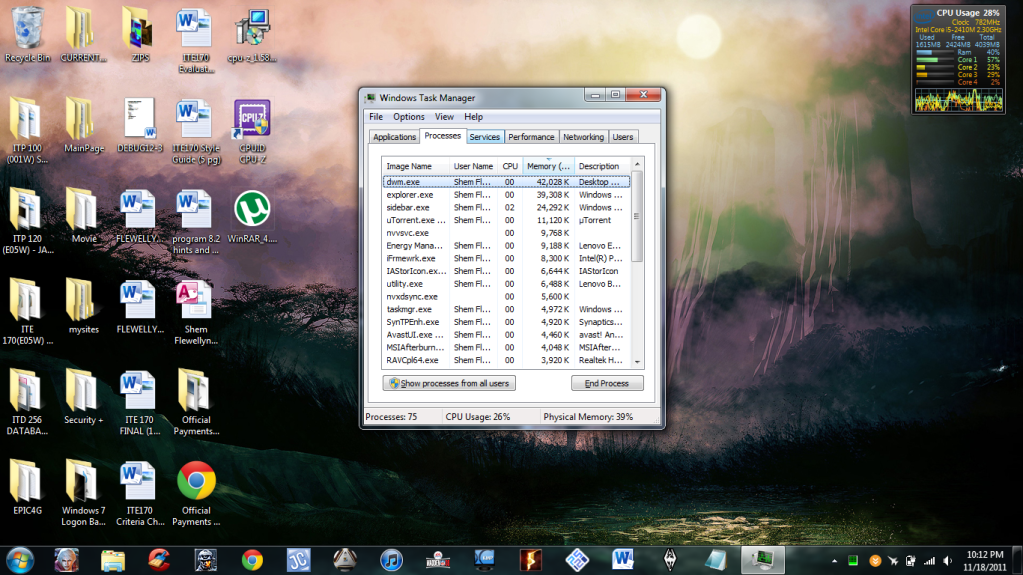The width and height of the screenshot is (1023, 575).
Task: Select ITE 170 FINAL Word document
Action: 140,402
